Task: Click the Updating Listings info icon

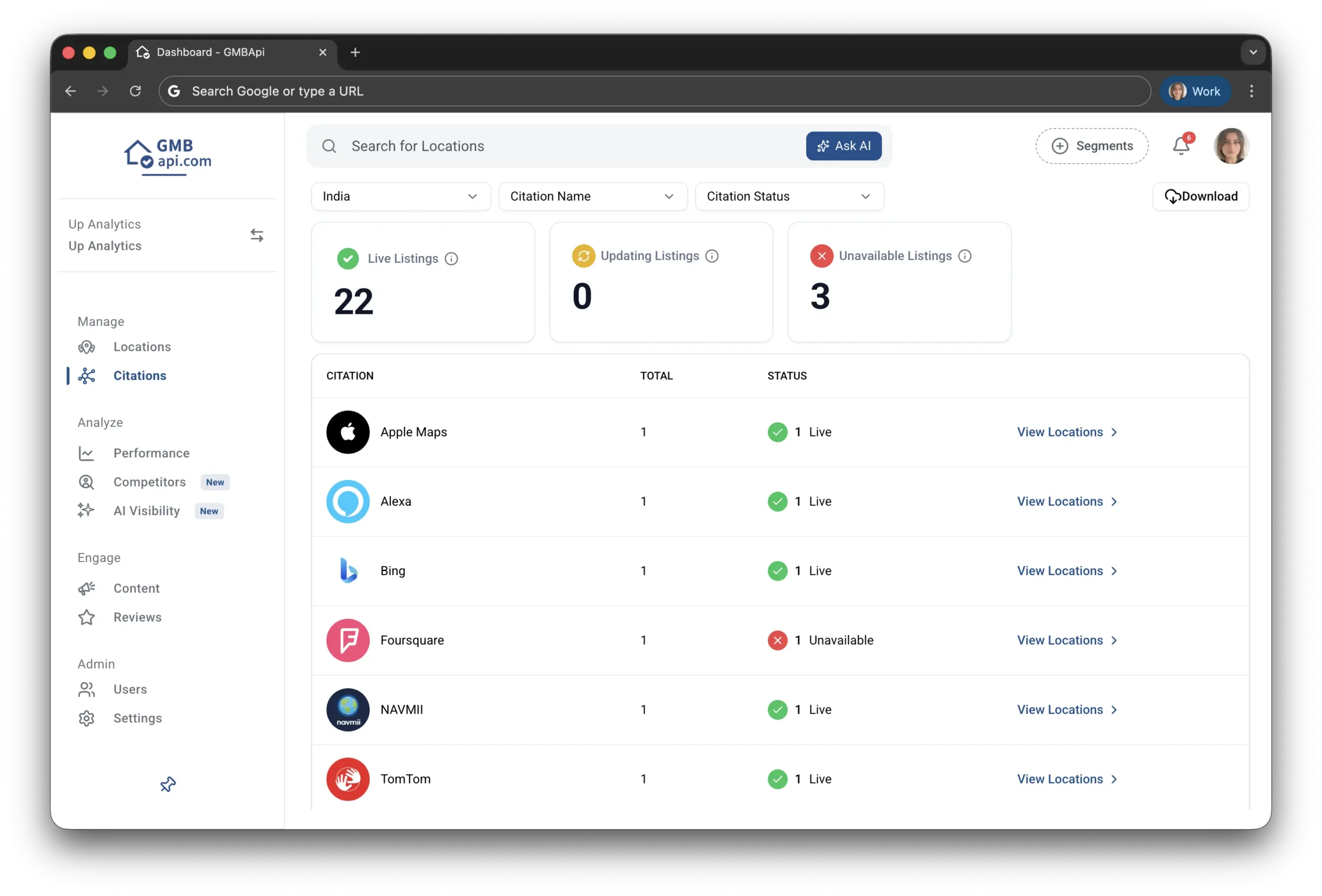Action: click(712, 257)
